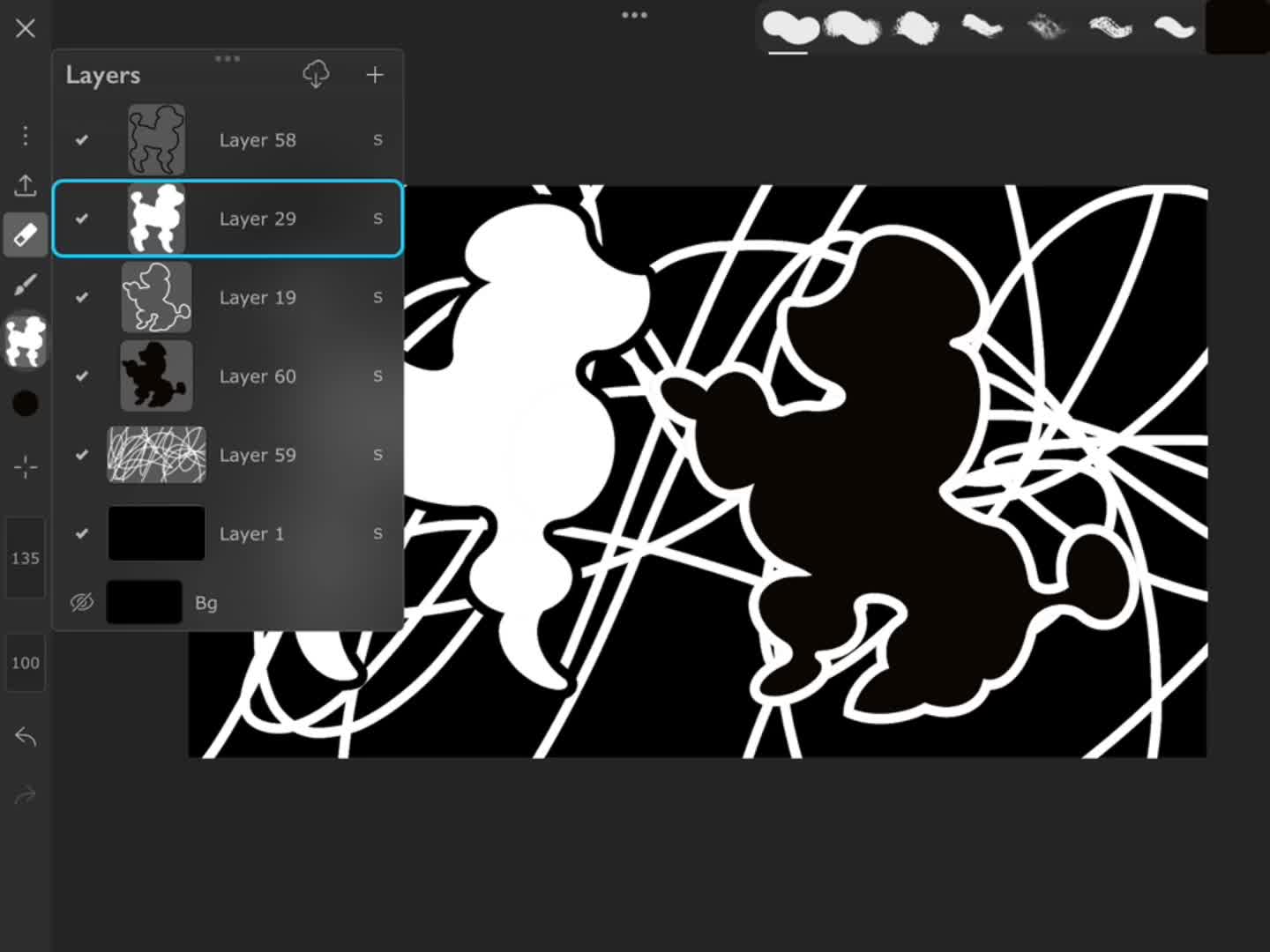Open the poodle layer thumbnail in left sidebar
This screenshot has height=952, width=1270.
coord(26,341)
